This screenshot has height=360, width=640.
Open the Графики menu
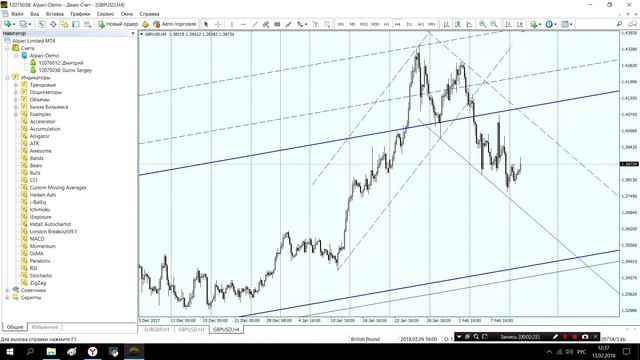[x=80, y=14]
